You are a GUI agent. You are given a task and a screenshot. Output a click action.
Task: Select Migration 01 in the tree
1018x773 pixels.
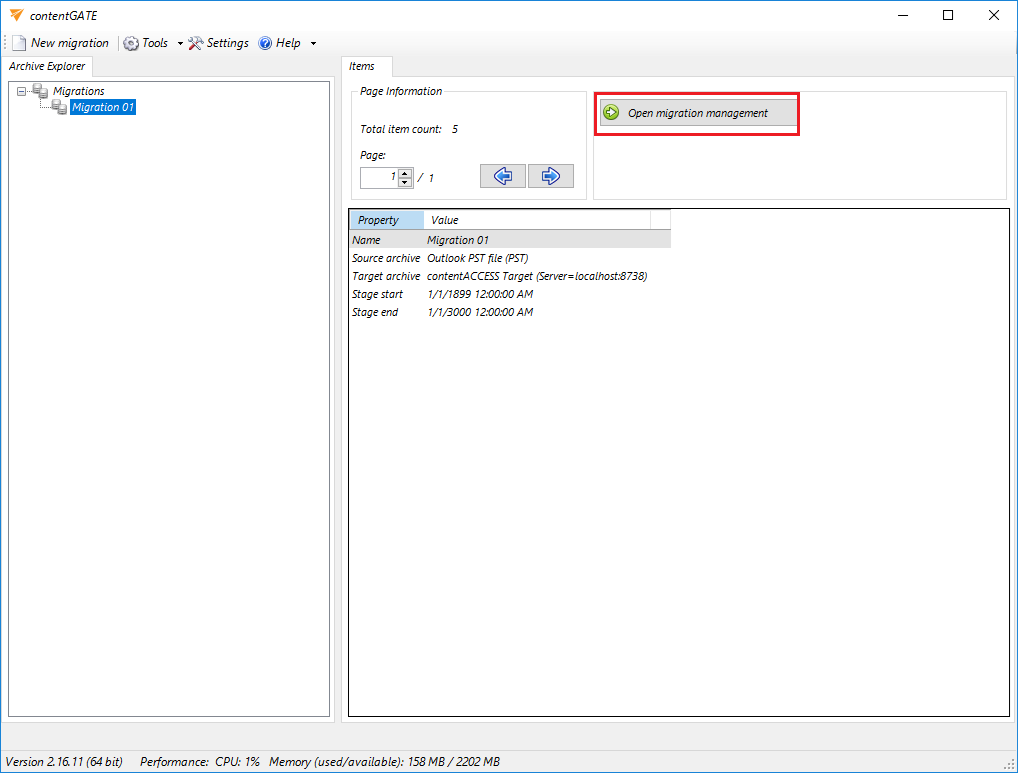pos(102,107)
